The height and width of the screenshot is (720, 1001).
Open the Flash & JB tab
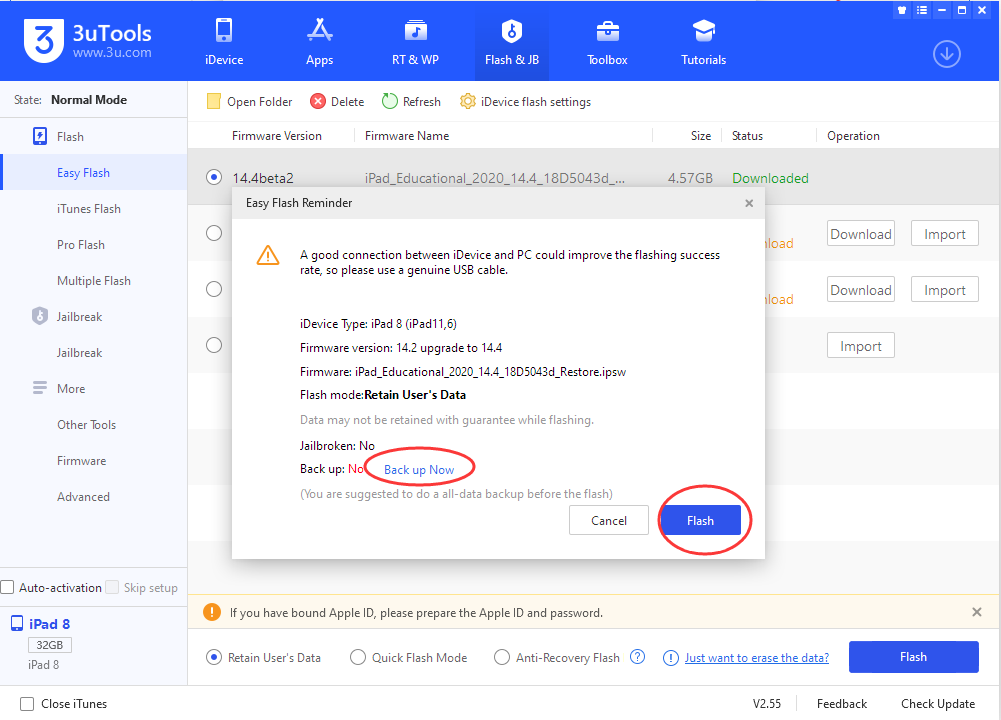click(511, 42)
